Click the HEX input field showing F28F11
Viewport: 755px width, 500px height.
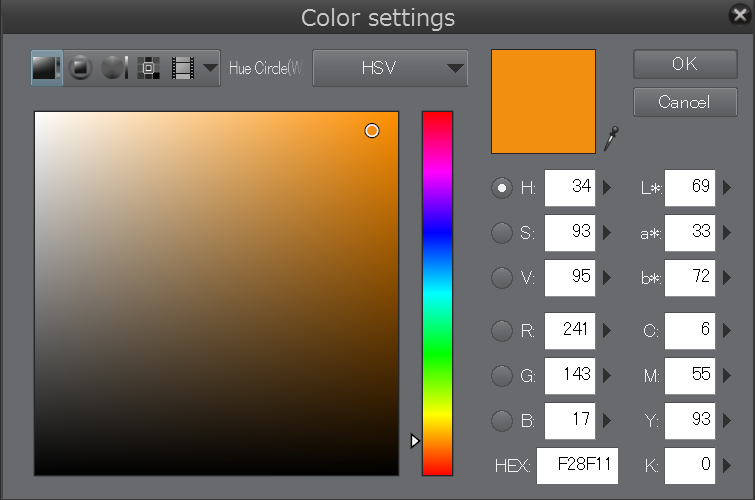[577, 465]
